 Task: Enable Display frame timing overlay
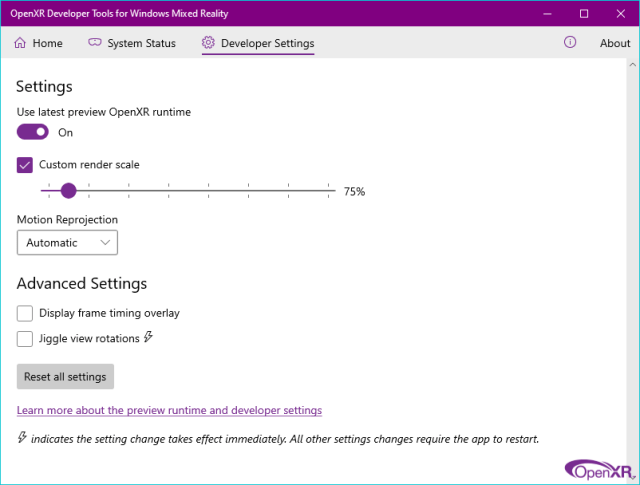(x=25, y=314)
